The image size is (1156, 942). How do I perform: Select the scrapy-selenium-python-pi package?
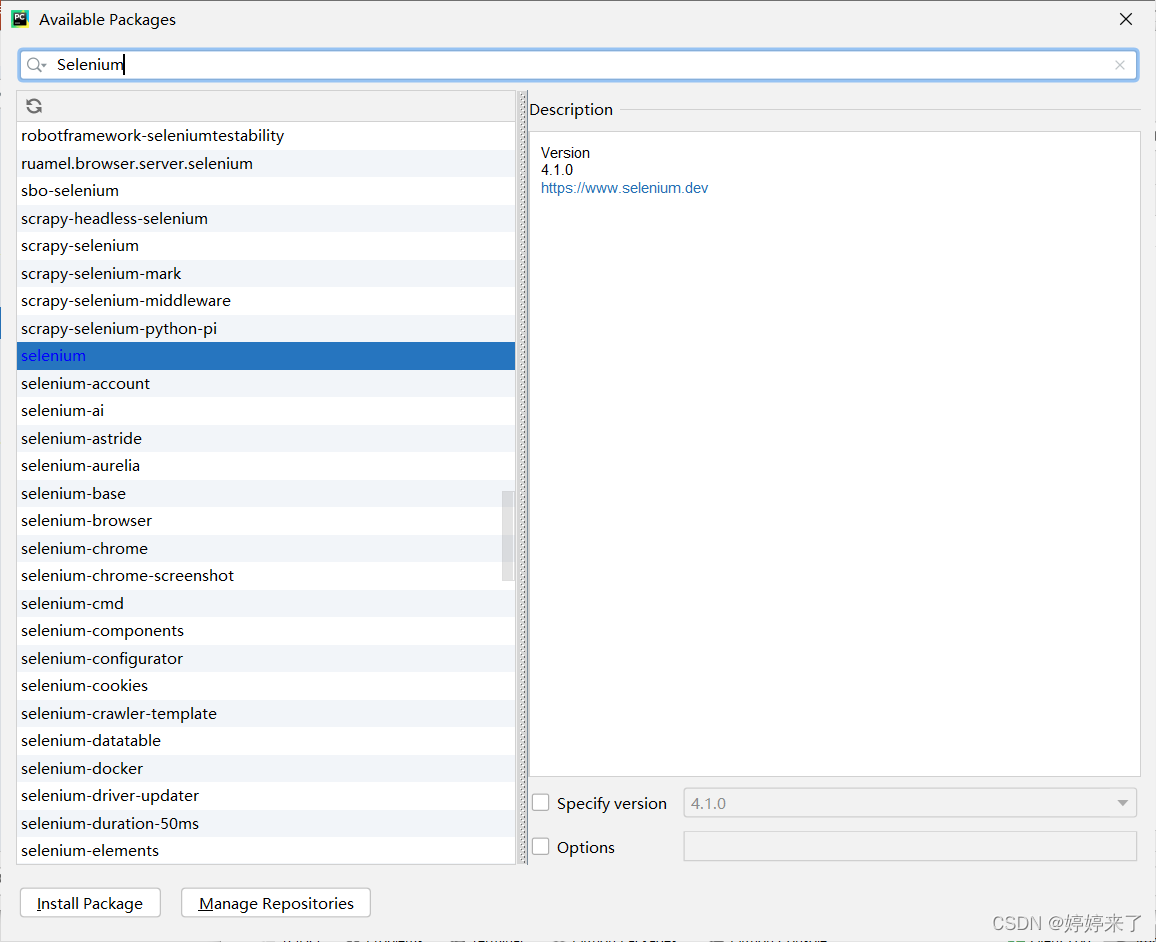tap(265, 328)
